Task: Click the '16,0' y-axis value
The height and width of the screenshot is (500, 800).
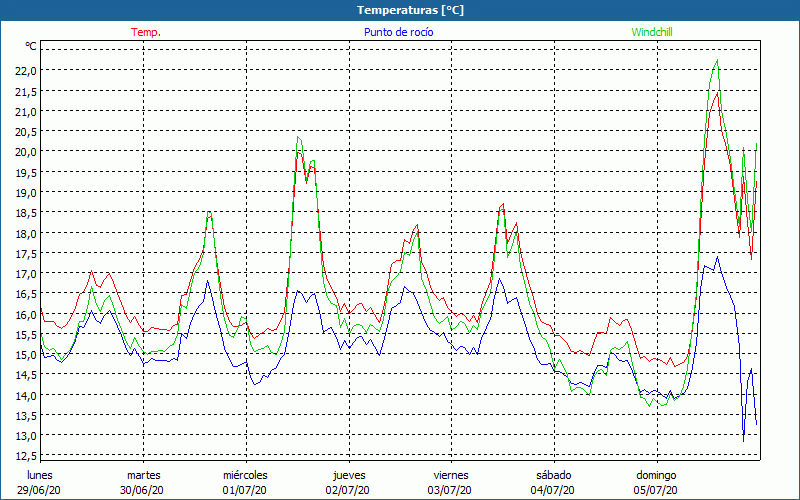Action: 26,314
